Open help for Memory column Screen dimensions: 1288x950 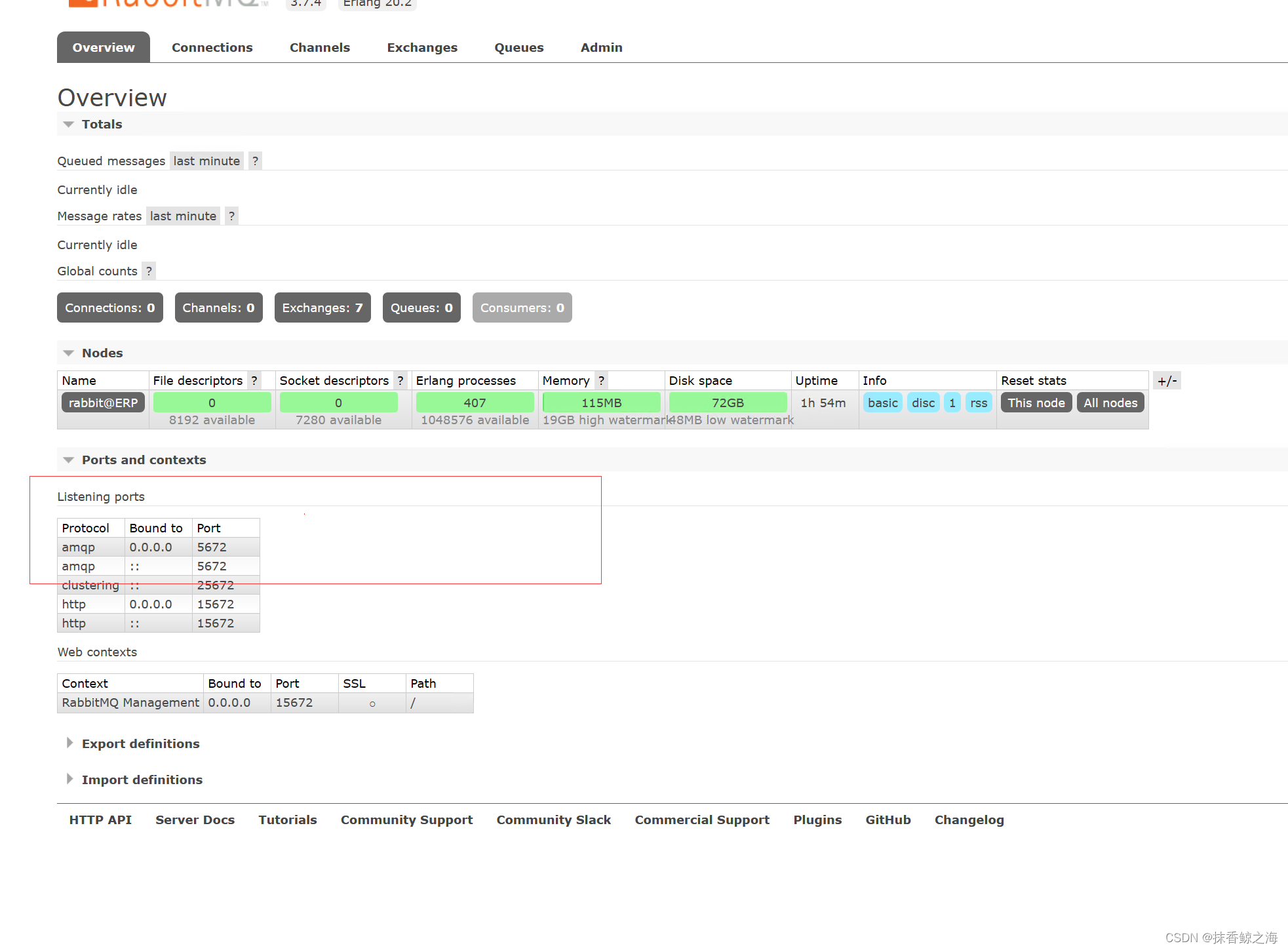pyautogui.click(x=601, y=381)
